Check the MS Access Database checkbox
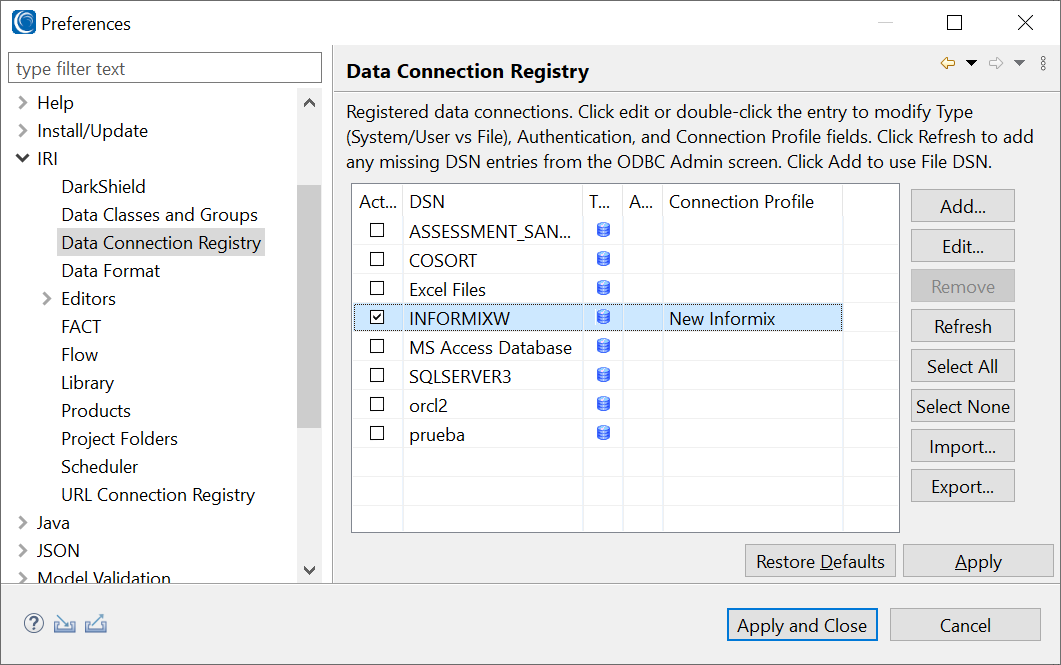Viewport: 1061px width, 665px height. (x=377, y=346)
